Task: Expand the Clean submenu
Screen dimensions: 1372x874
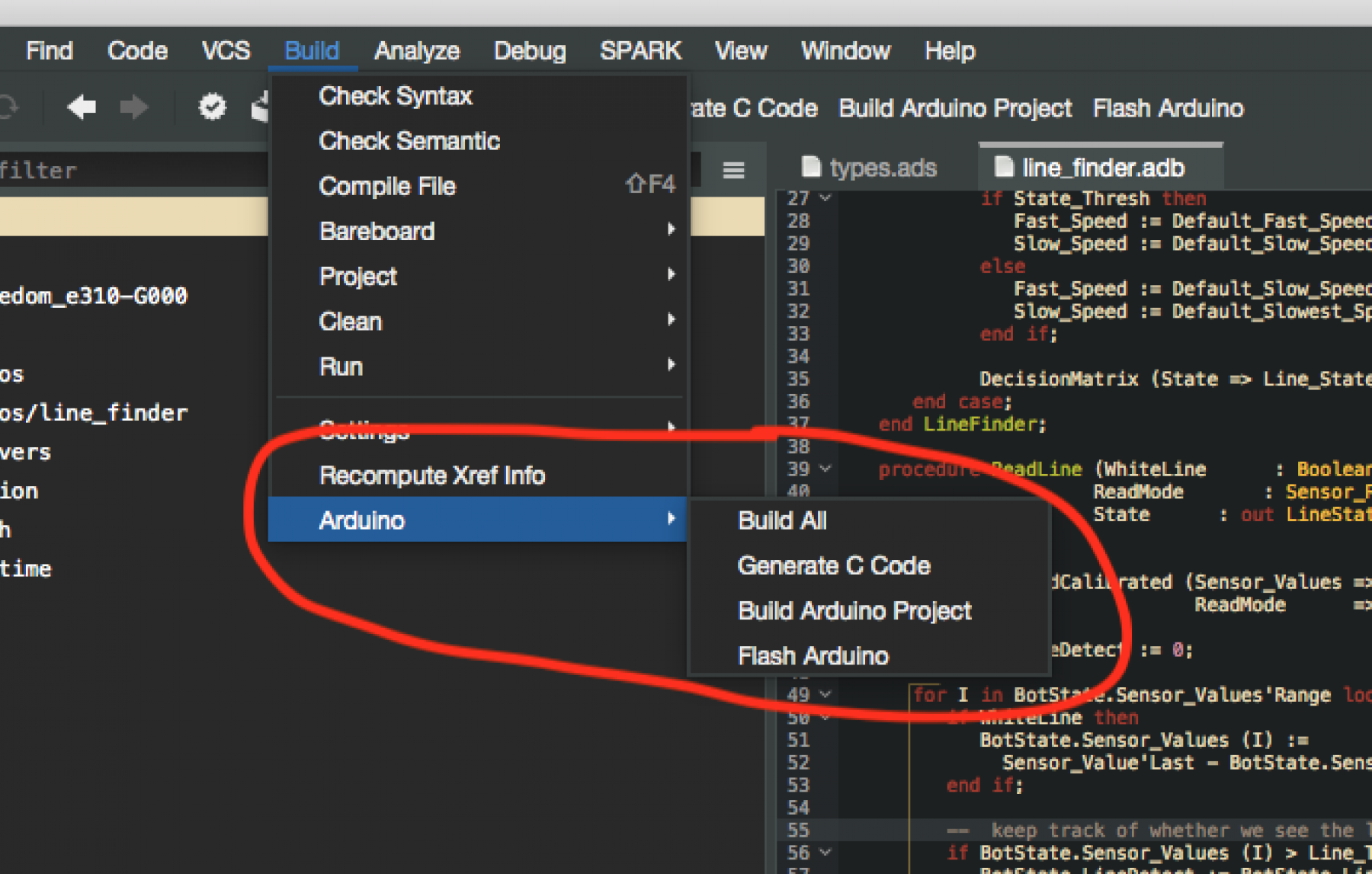Action: [479, 321]
